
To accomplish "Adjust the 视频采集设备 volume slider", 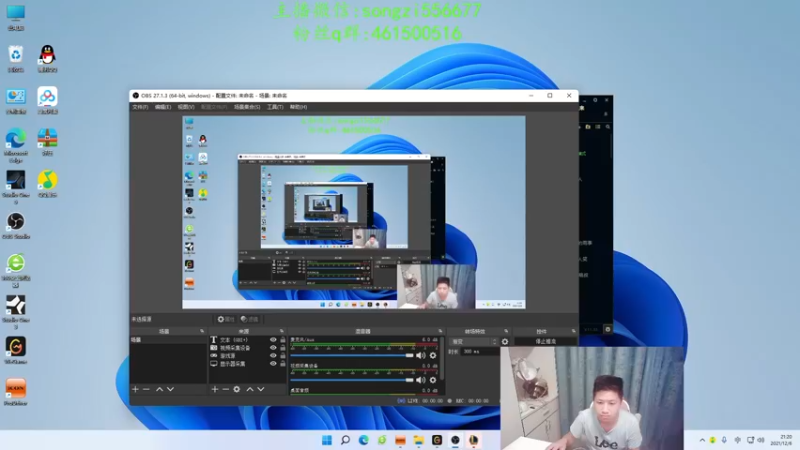I will pos(352,380).
